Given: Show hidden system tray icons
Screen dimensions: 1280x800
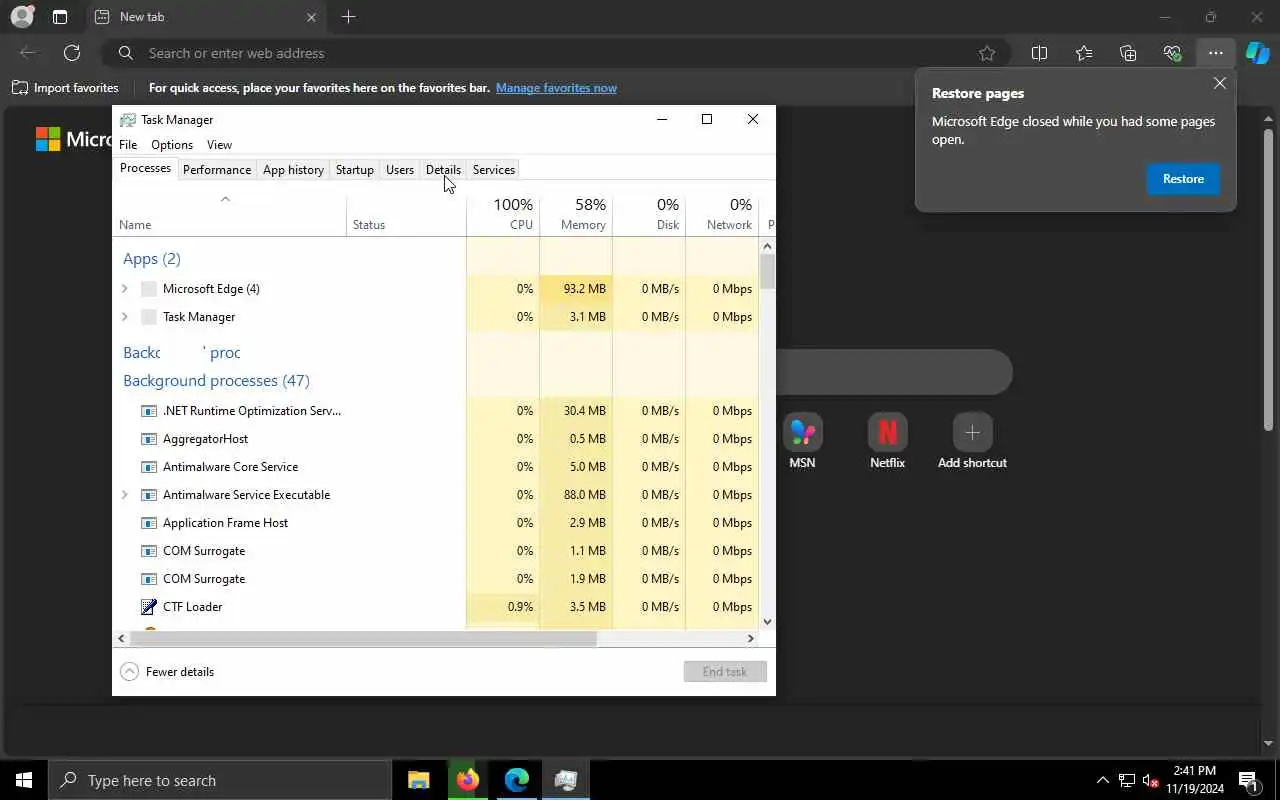Looking at the screenshot, I should pyautogui.click(x=1103, y=780).
